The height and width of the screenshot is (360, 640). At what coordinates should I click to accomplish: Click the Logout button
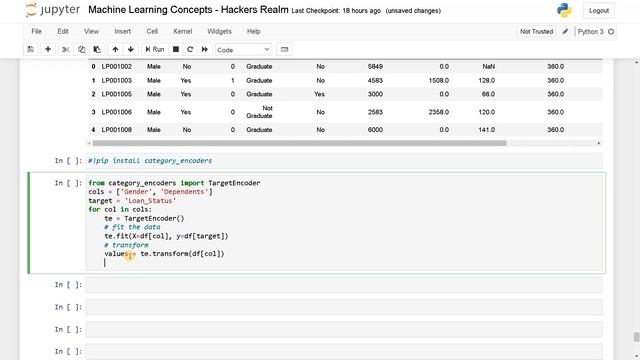(x=599, y=11)
